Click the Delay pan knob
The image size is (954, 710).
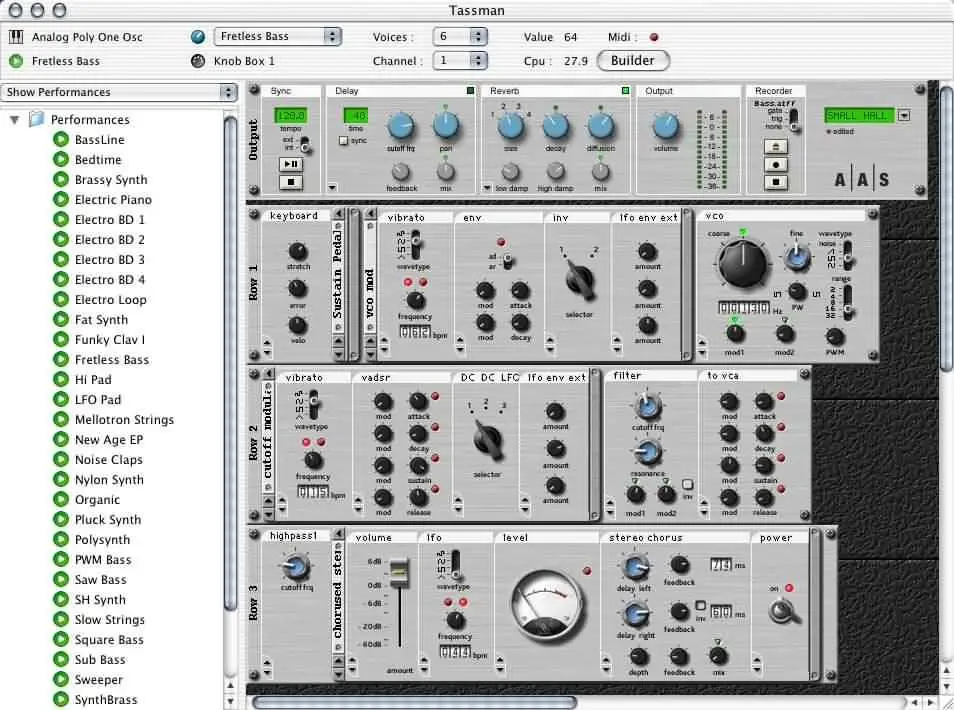click(445, 125)
